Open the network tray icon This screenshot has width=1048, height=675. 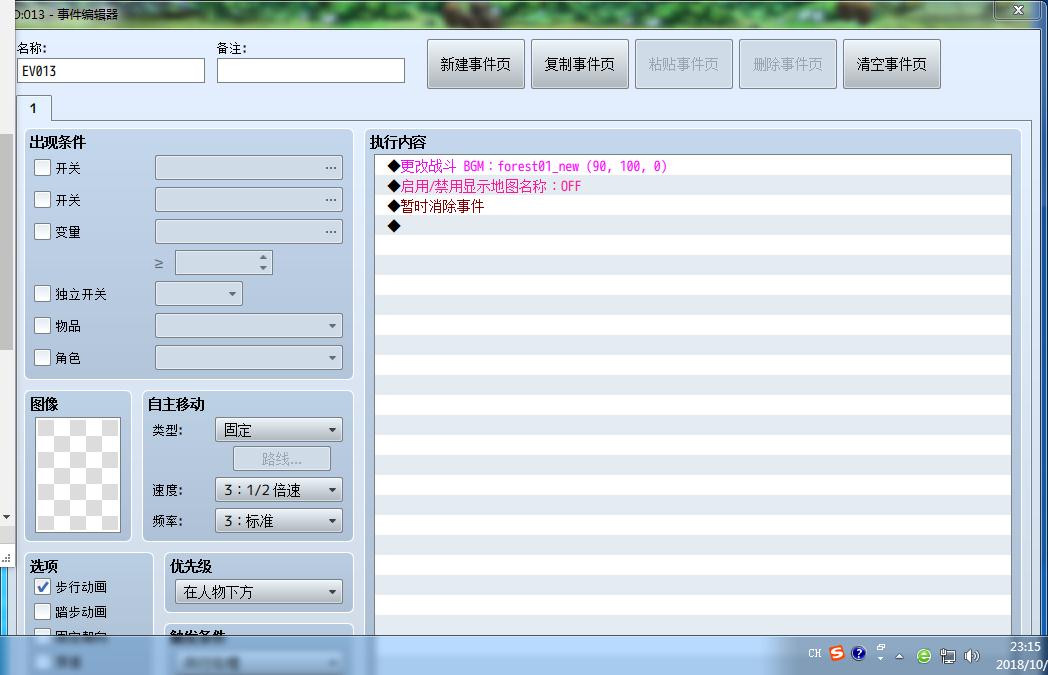[948, 656]
